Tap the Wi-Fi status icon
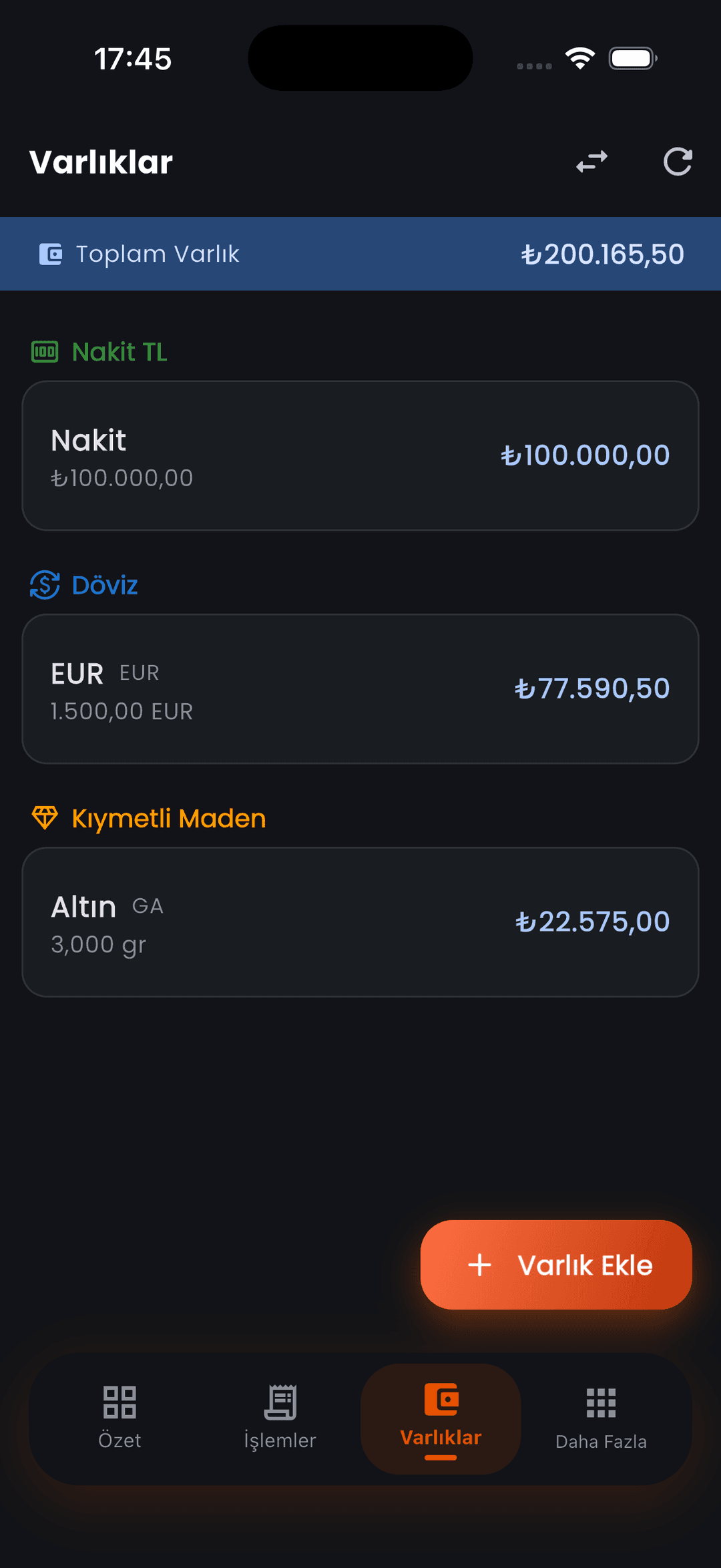Screen dimensions: 721x1568 (580, 58)
